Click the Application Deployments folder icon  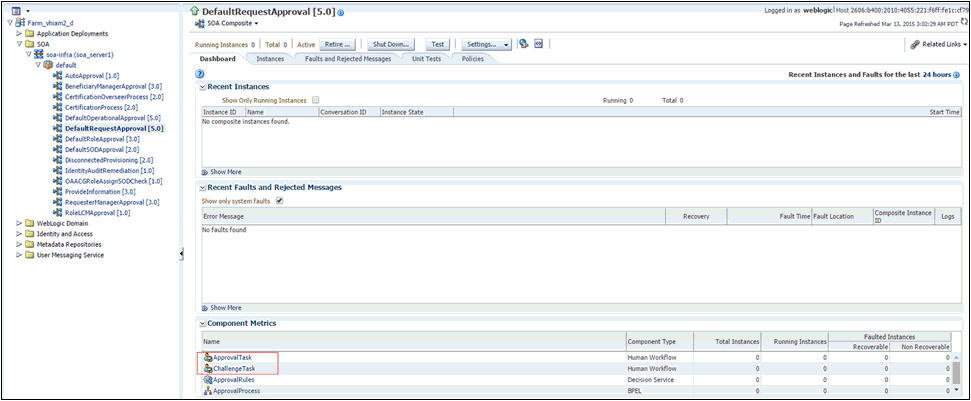click(x=30, y=33)
